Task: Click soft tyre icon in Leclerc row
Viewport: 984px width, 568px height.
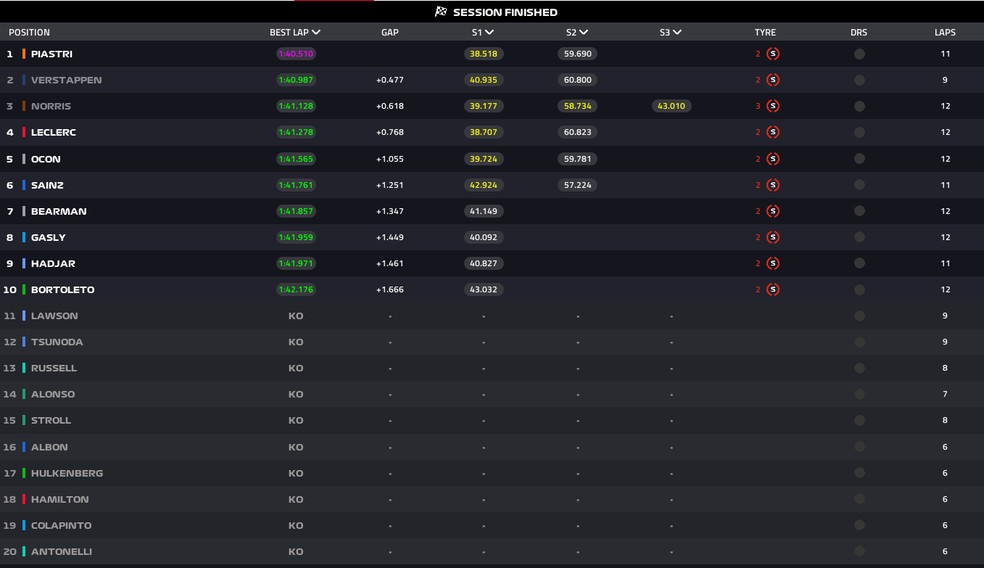Action: (x=773, y=132)
